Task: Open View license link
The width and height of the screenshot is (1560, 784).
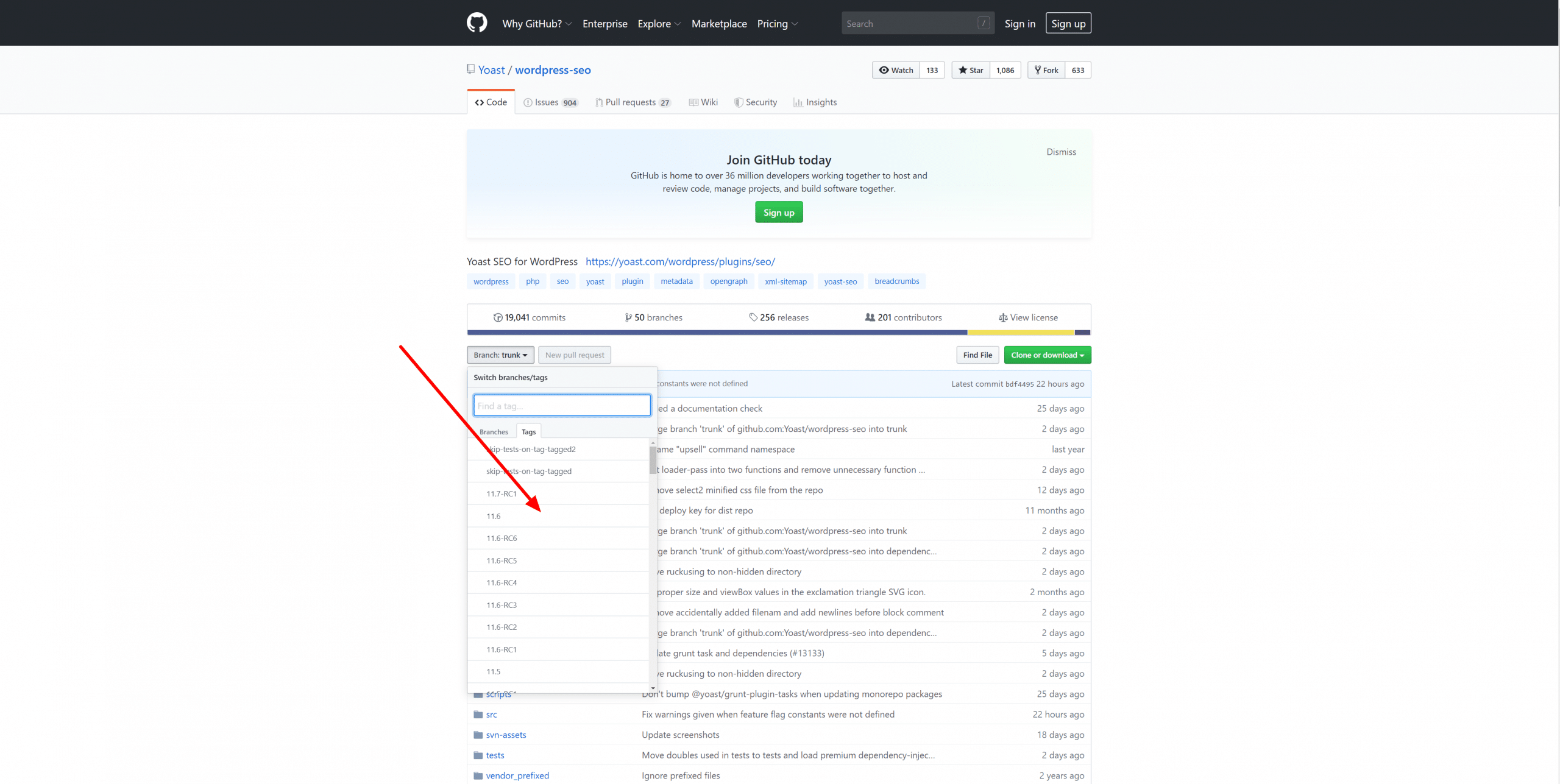Action: tap(1028, 317)
